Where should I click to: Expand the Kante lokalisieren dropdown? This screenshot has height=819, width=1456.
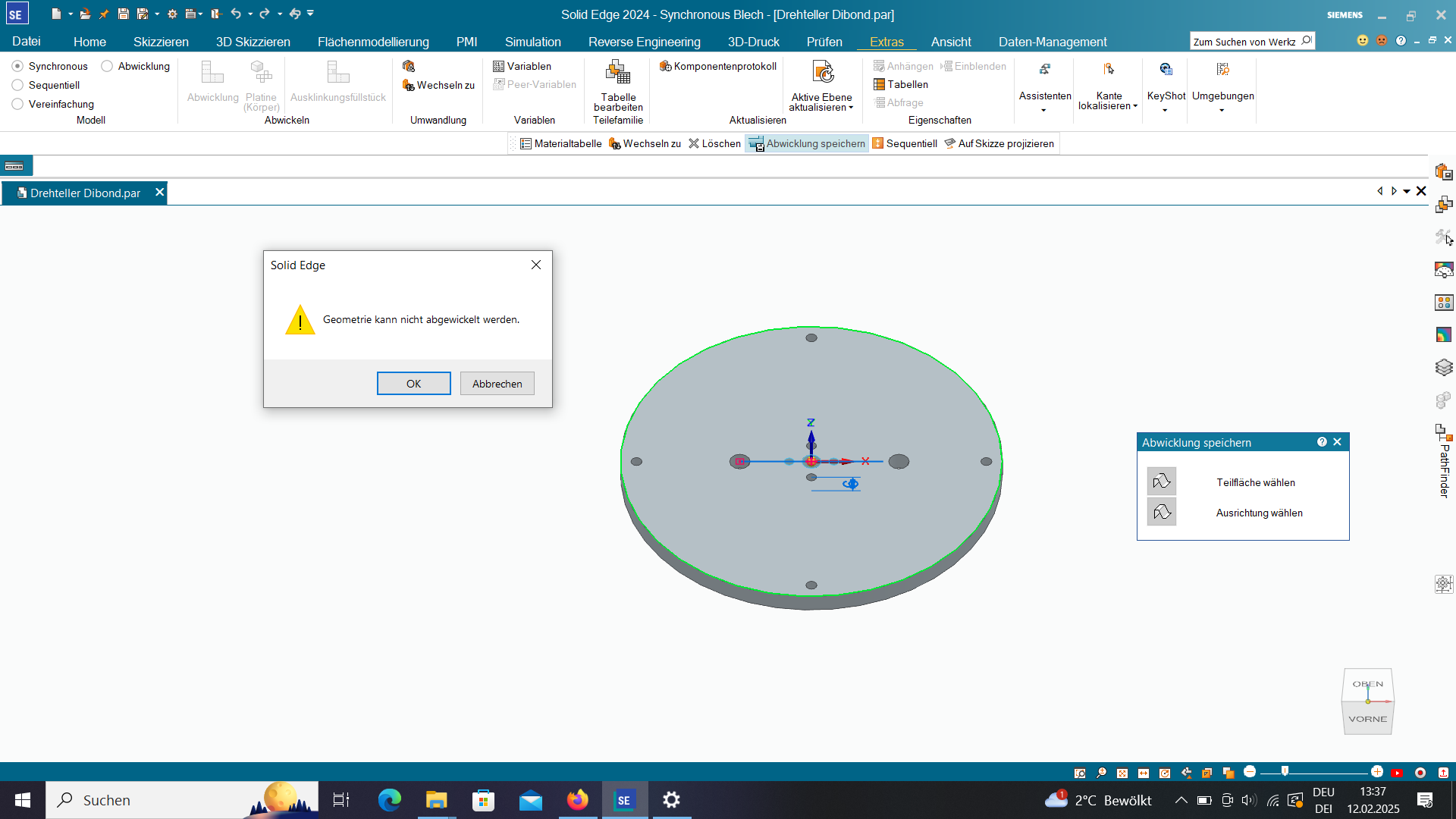[1135, 106]
